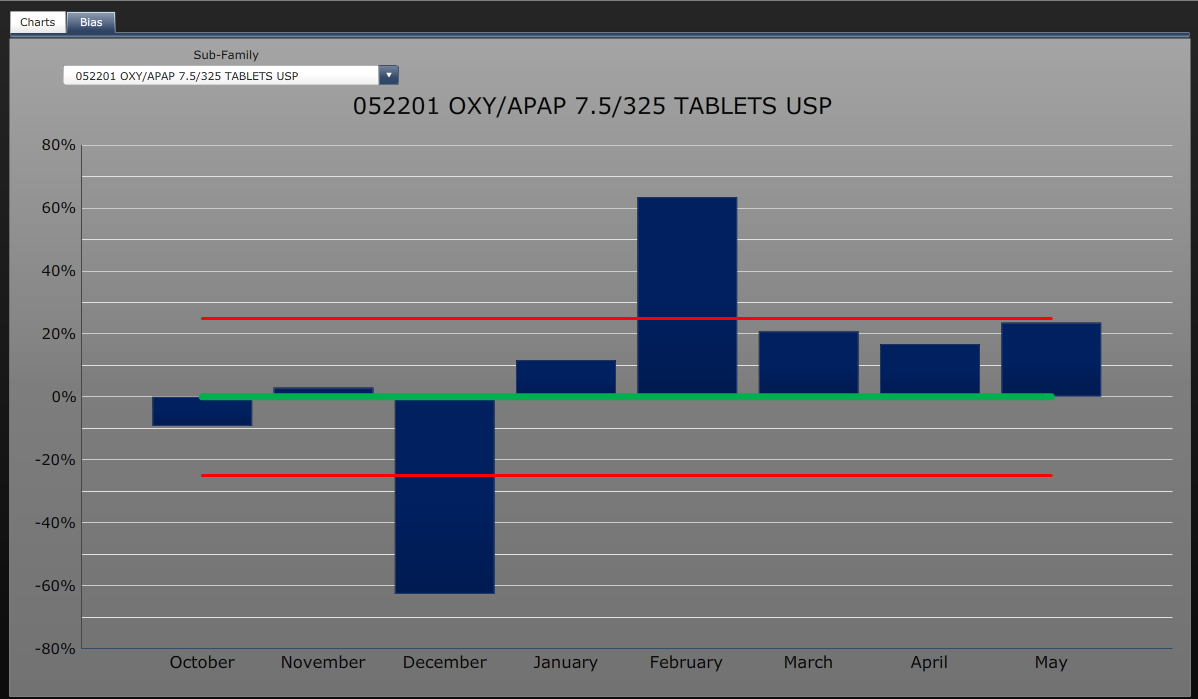Image resolution: width=1198 pixels, height=699 pixels.
Task: Expand the 052201 OXY/APAP product selector
Action: pos(388,74)
